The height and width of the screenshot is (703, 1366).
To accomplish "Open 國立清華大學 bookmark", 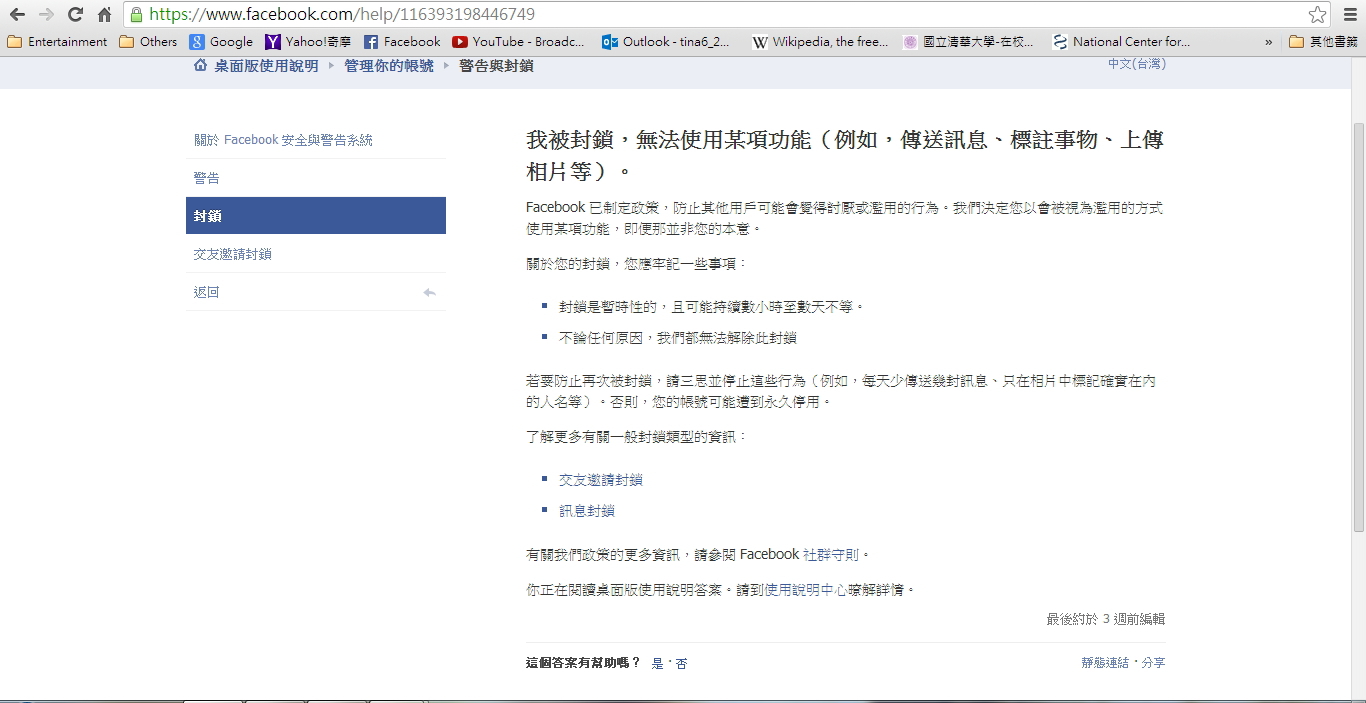I will 968,42.
